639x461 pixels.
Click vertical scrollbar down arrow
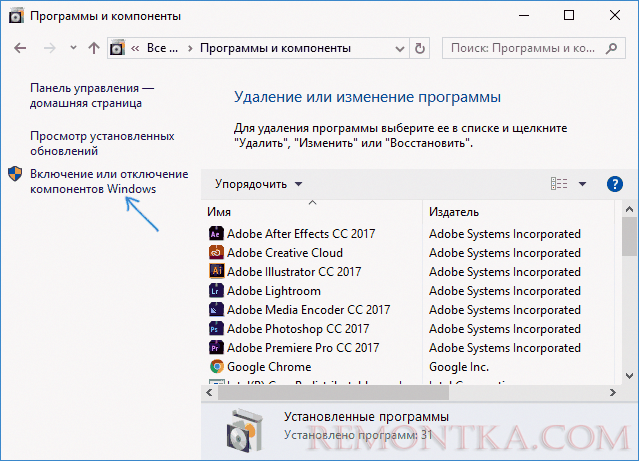[629, 376]
